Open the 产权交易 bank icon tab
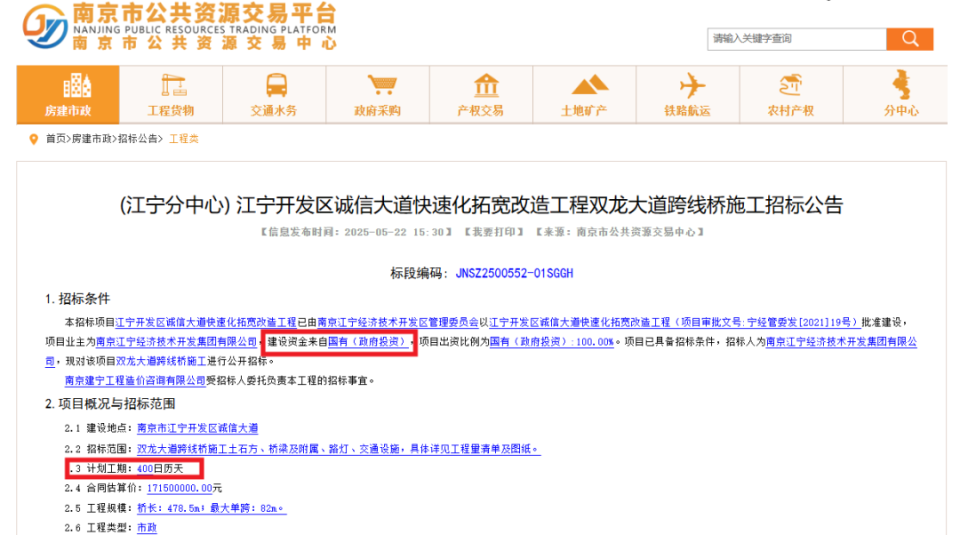Image resolution: width=960 pixels, height=535 pixels. pyautogui.click(x=481, y=95)
